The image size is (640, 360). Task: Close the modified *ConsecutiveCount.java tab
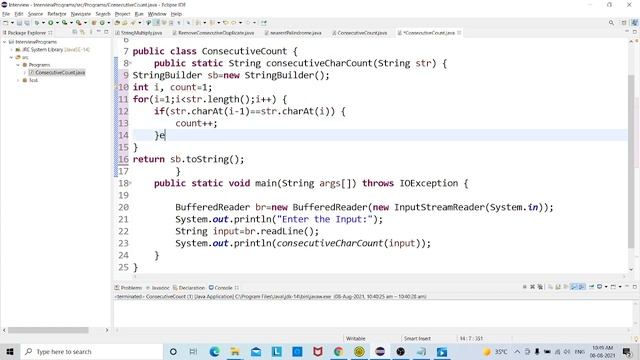click(x=459, y=33)
